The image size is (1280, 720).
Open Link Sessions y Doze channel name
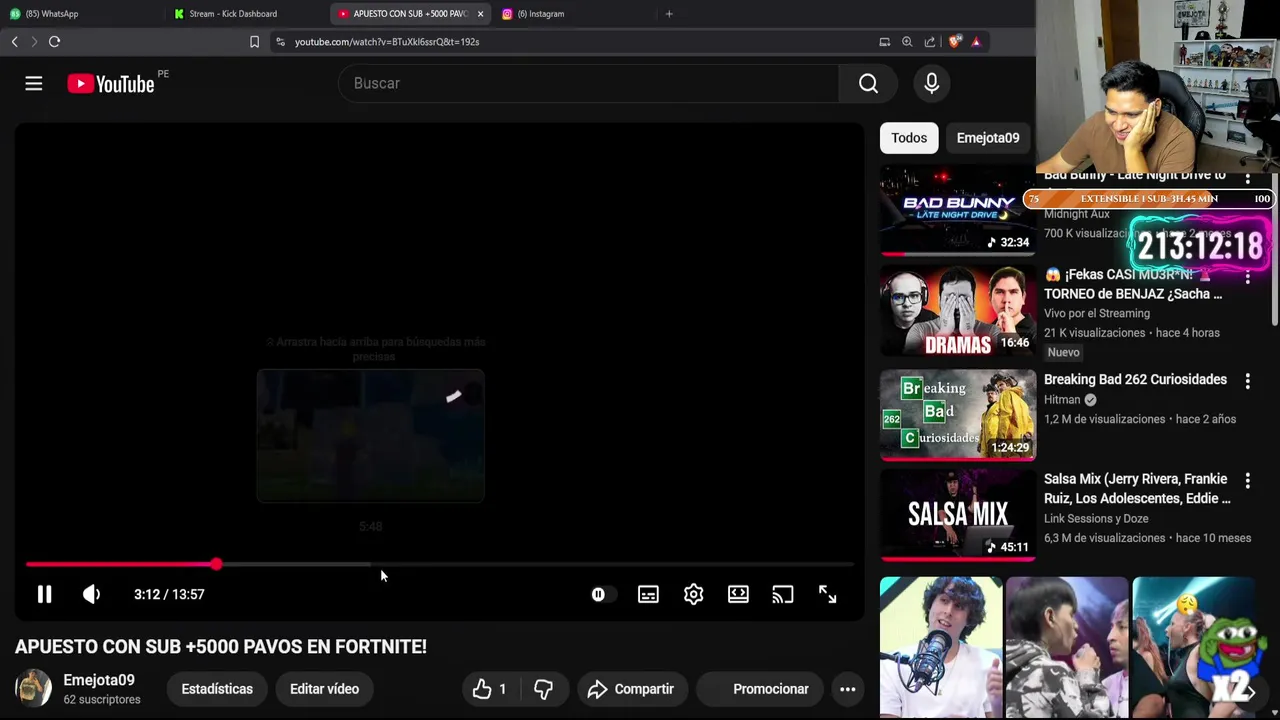1096,519
